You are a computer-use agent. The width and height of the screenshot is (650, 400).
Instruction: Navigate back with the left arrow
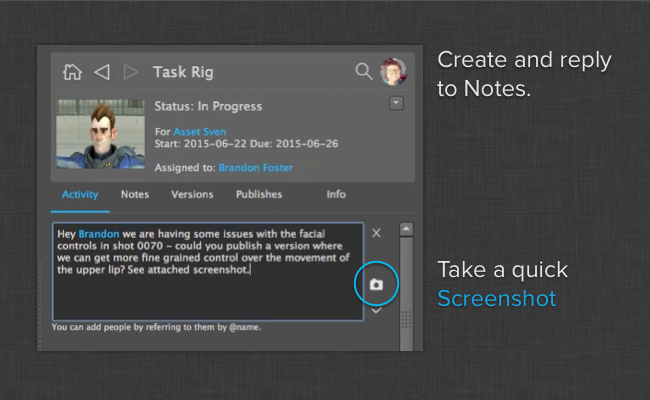tap(101, 72)
